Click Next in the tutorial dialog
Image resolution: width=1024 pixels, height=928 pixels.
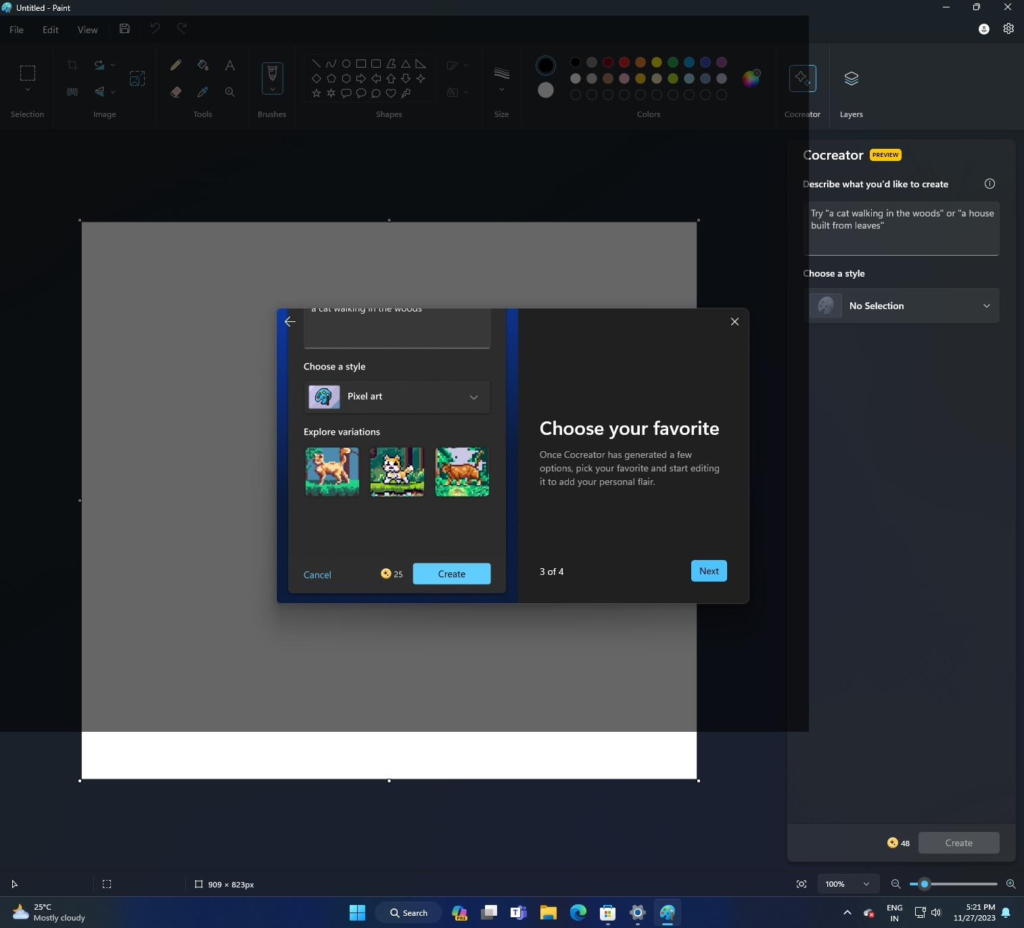(708, 571)
